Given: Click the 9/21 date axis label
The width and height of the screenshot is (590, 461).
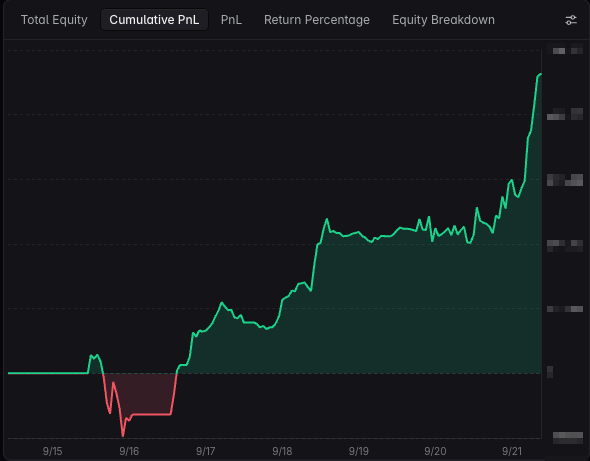Looking at the screenshot, I should click(512, 451).
